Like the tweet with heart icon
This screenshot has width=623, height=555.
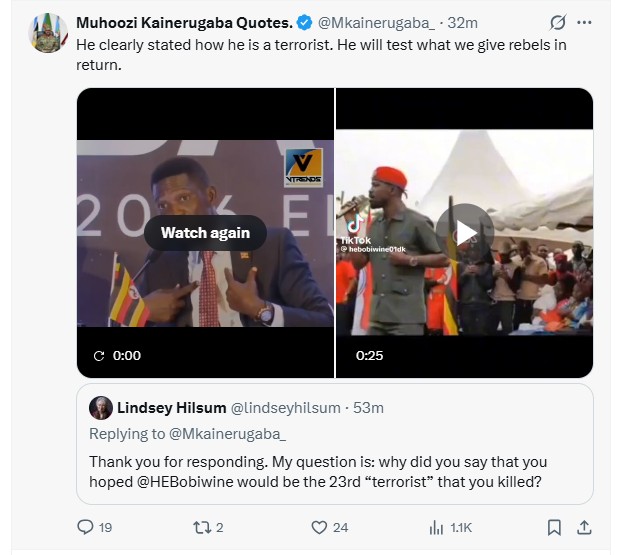click(x=320, y=527)
